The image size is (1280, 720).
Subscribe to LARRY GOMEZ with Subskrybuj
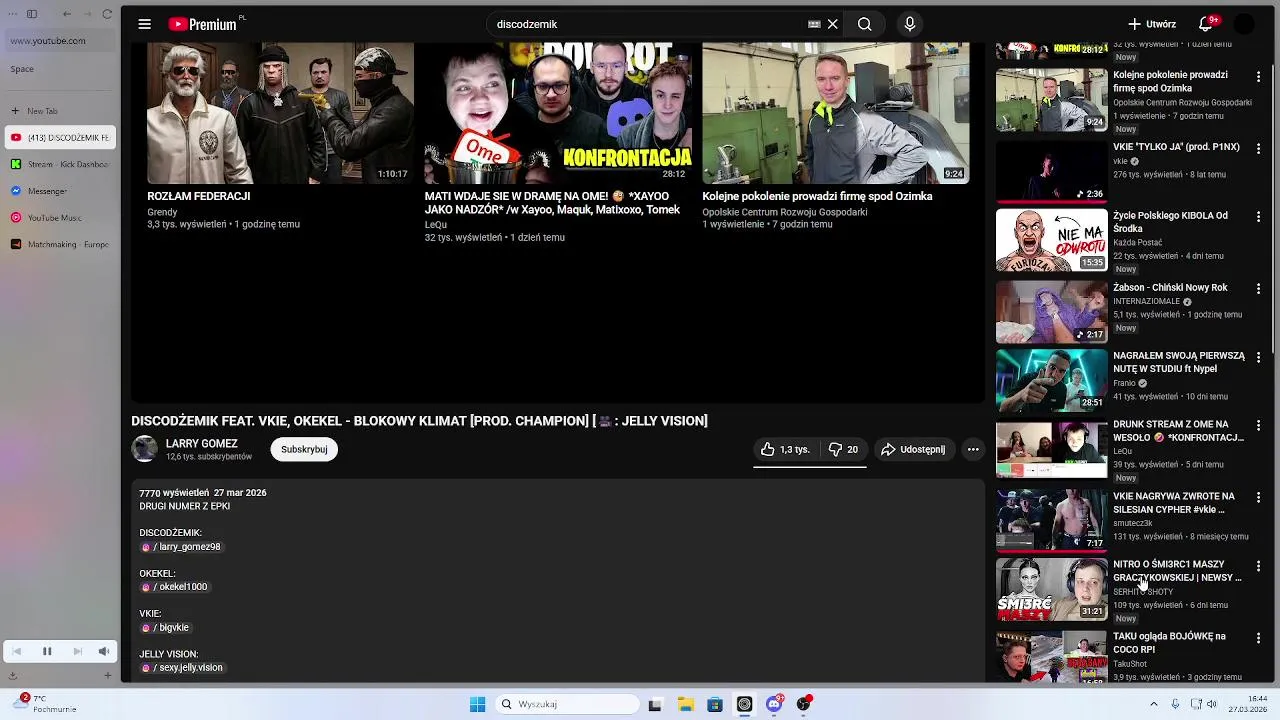coord(304,450)
